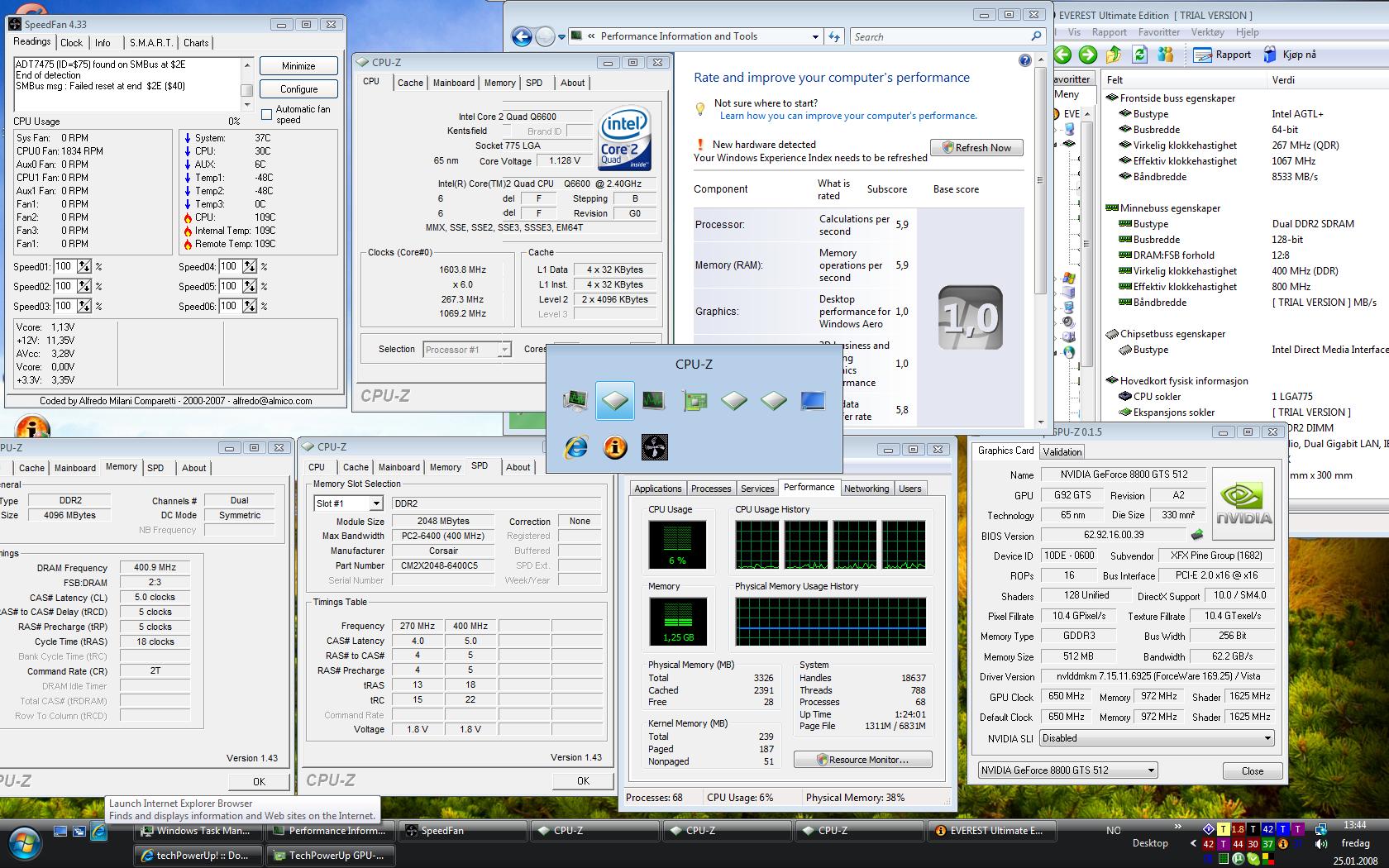
Task: Open the NVIDIA SLI Disabled dropdown
Action: click(x=1157, y=738)
